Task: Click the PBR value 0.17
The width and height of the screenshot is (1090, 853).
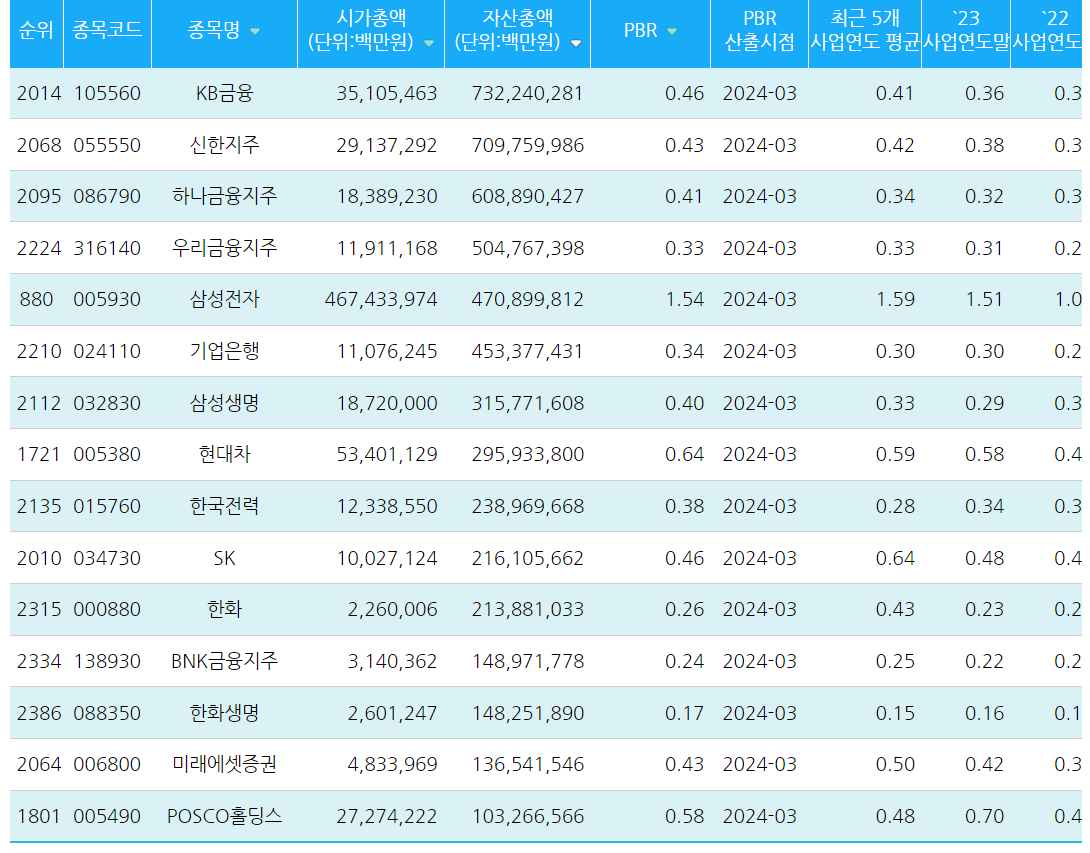Action: (x=685, y=713)
